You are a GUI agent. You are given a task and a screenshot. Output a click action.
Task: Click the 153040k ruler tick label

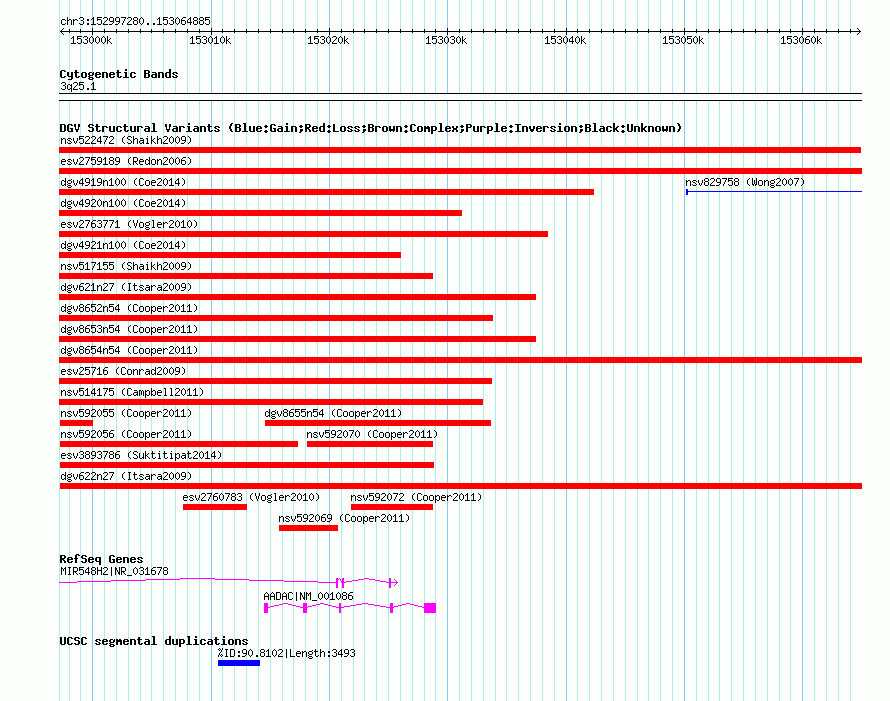point(565,41)
